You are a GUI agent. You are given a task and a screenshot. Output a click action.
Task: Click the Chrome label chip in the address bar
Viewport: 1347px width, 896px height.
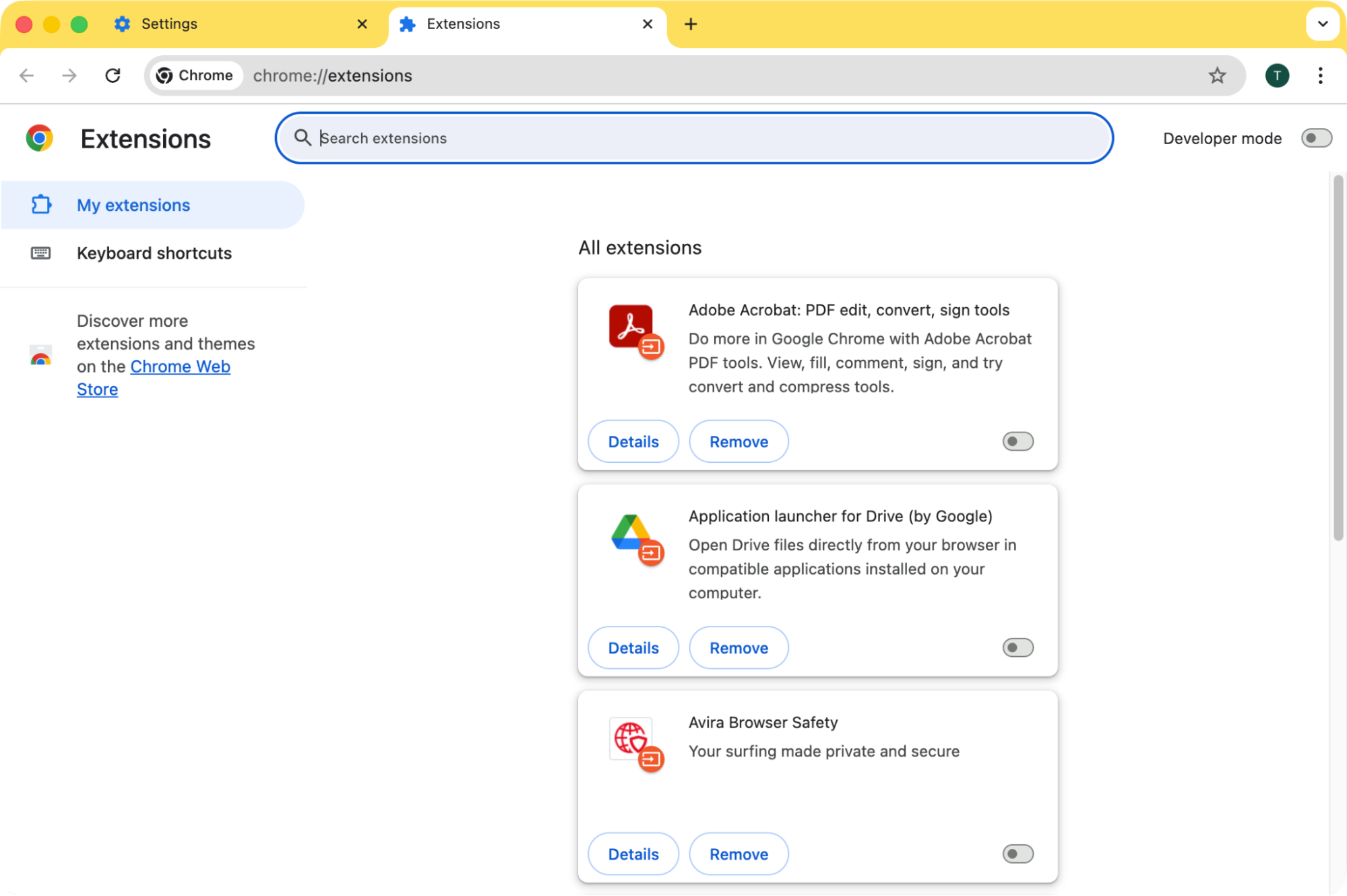click(x=195, y=75)
